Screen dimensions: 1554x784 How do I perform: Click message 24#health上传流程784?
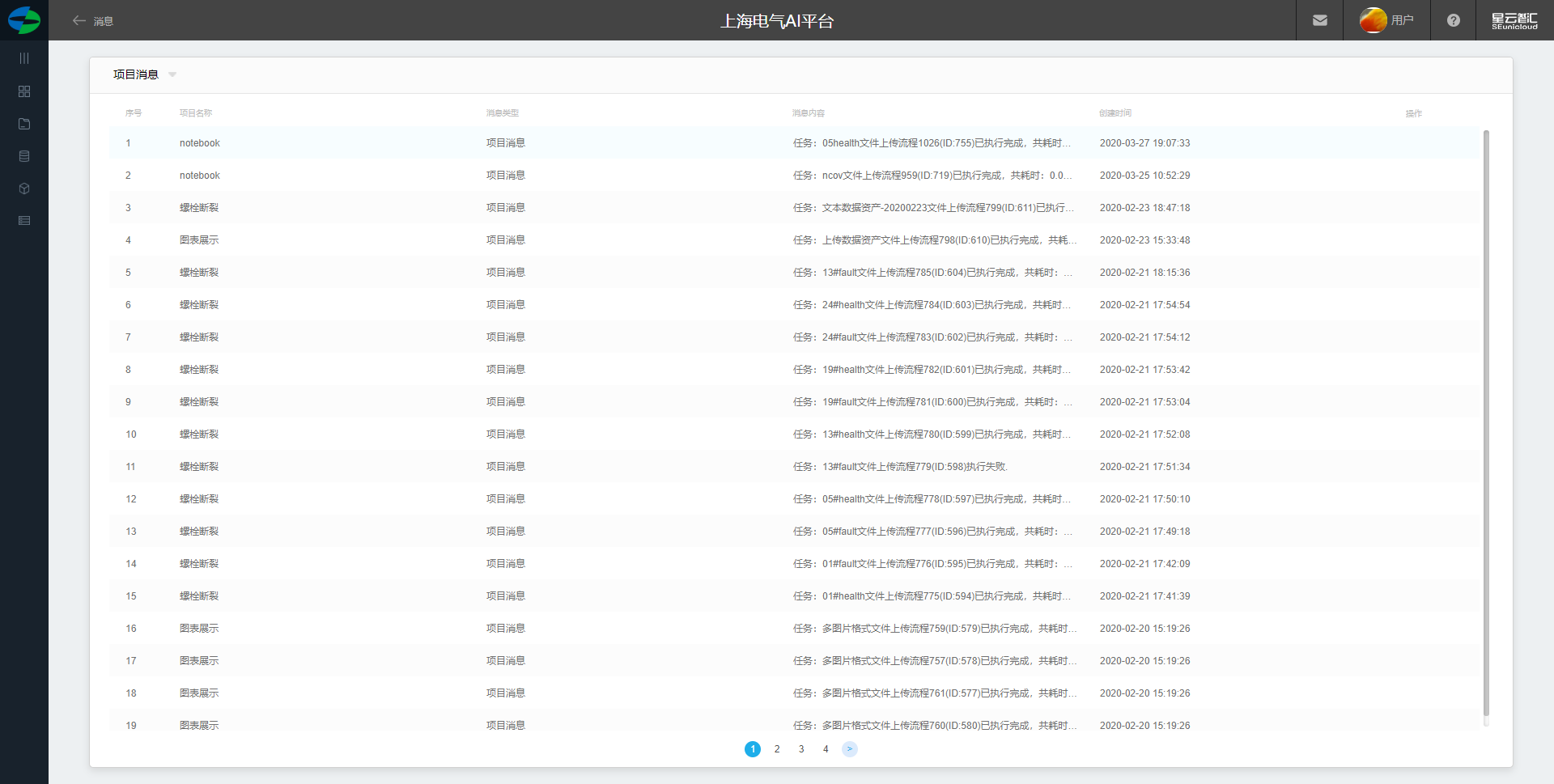tap(932, 305)
